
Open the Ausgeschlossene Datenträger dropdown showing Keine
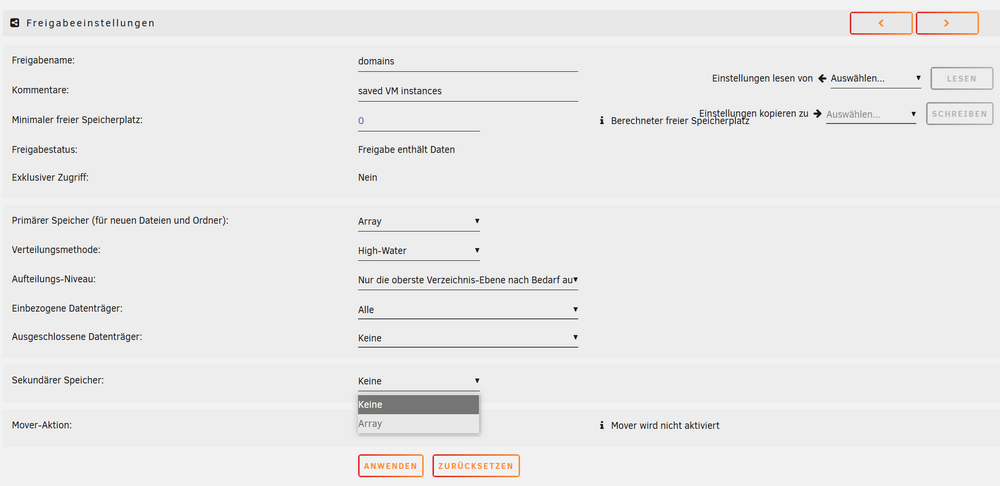click(467, 338)
